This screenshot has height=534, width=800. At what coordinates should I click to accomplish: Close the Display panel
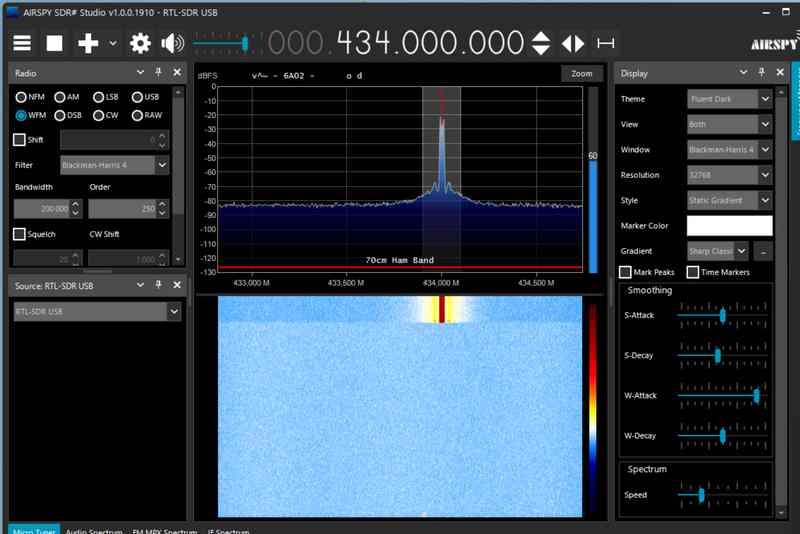(780, 72)
